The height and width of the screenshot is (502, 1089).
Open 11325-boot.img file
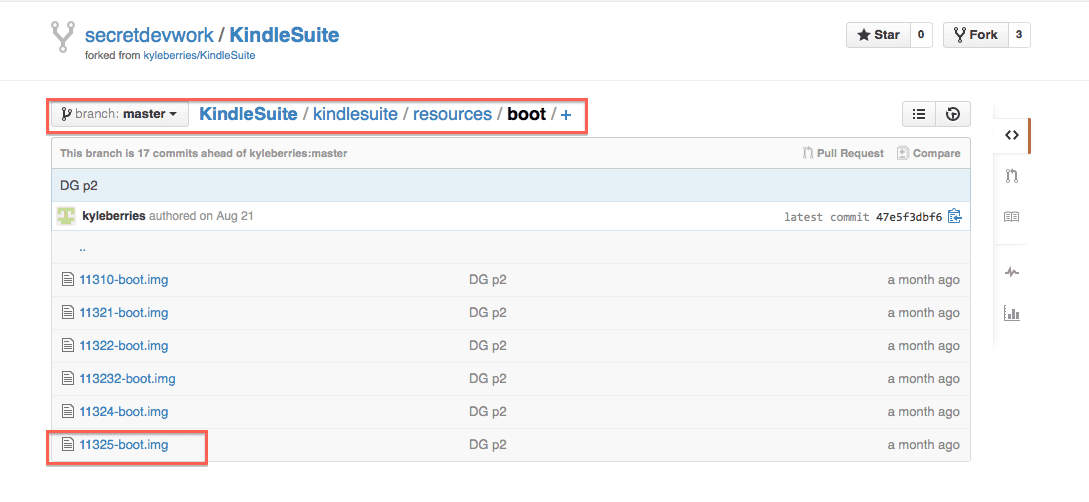pyautogui.click(x=124, y=444)
